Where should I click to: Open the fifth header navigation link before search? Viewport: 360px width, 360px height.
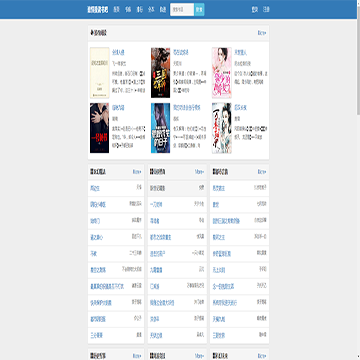(x=163, y=10)
